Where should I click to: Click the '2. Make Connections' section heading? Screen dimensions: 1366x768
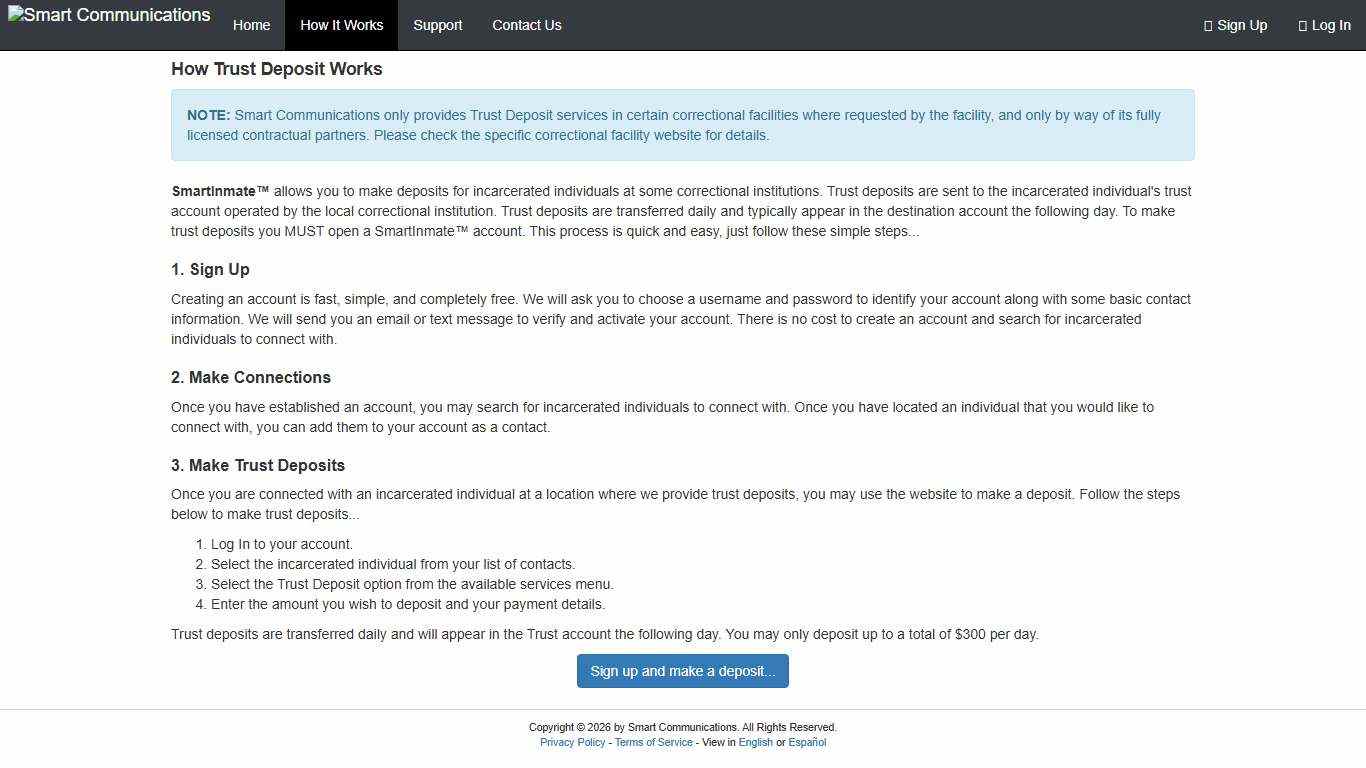pos(250,378)
